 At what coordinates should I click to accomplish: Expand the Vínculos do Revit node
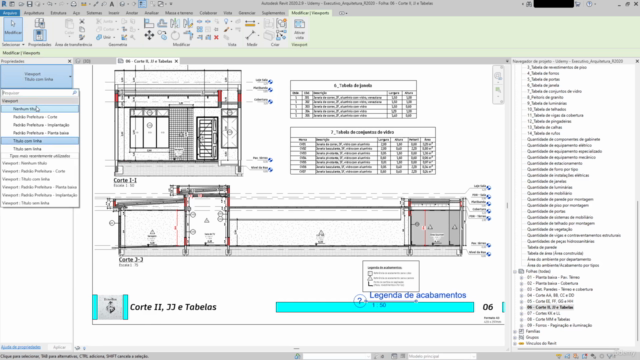515,344
